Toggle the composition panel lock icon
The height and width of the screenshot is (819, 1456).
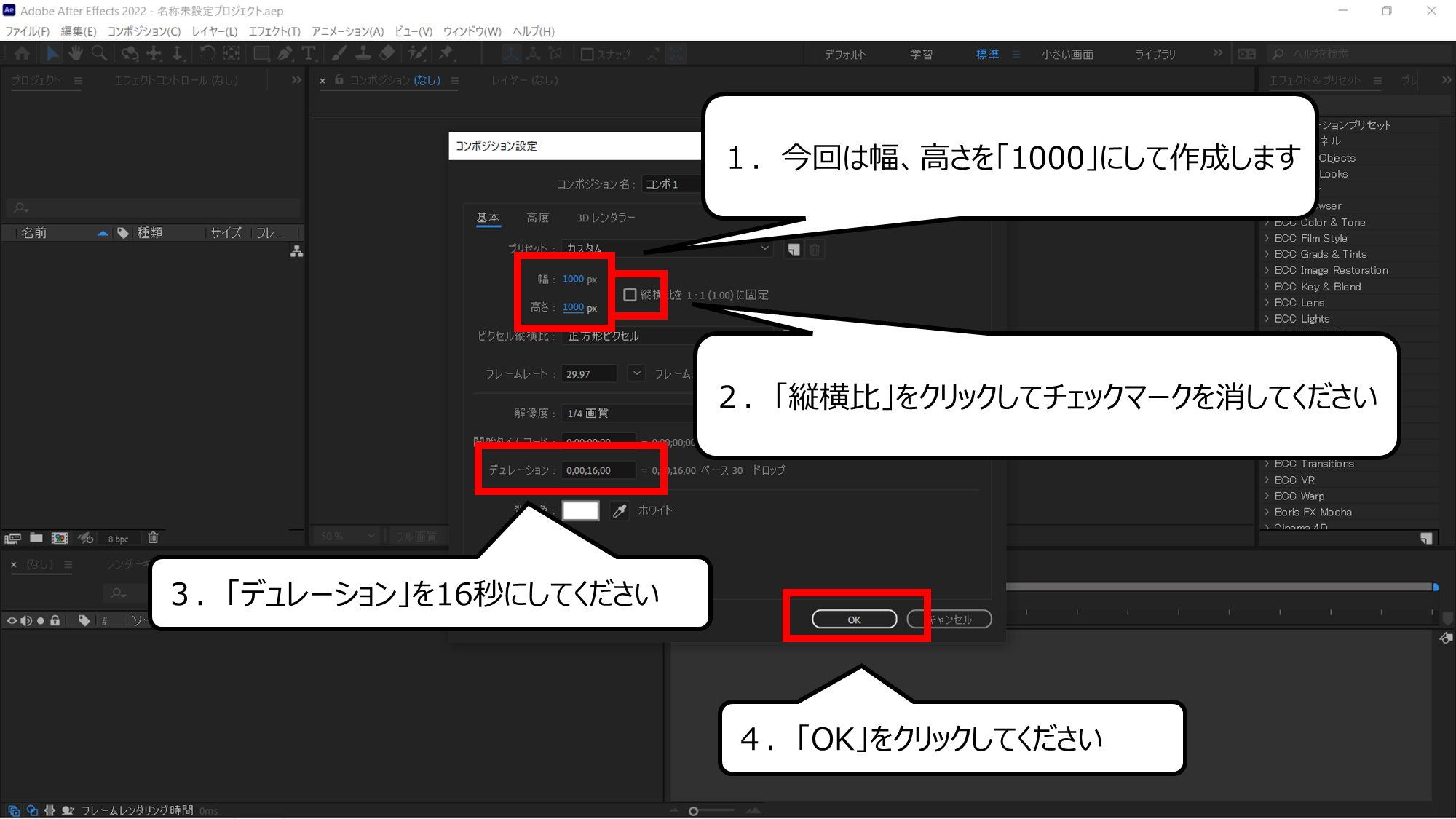339,80
